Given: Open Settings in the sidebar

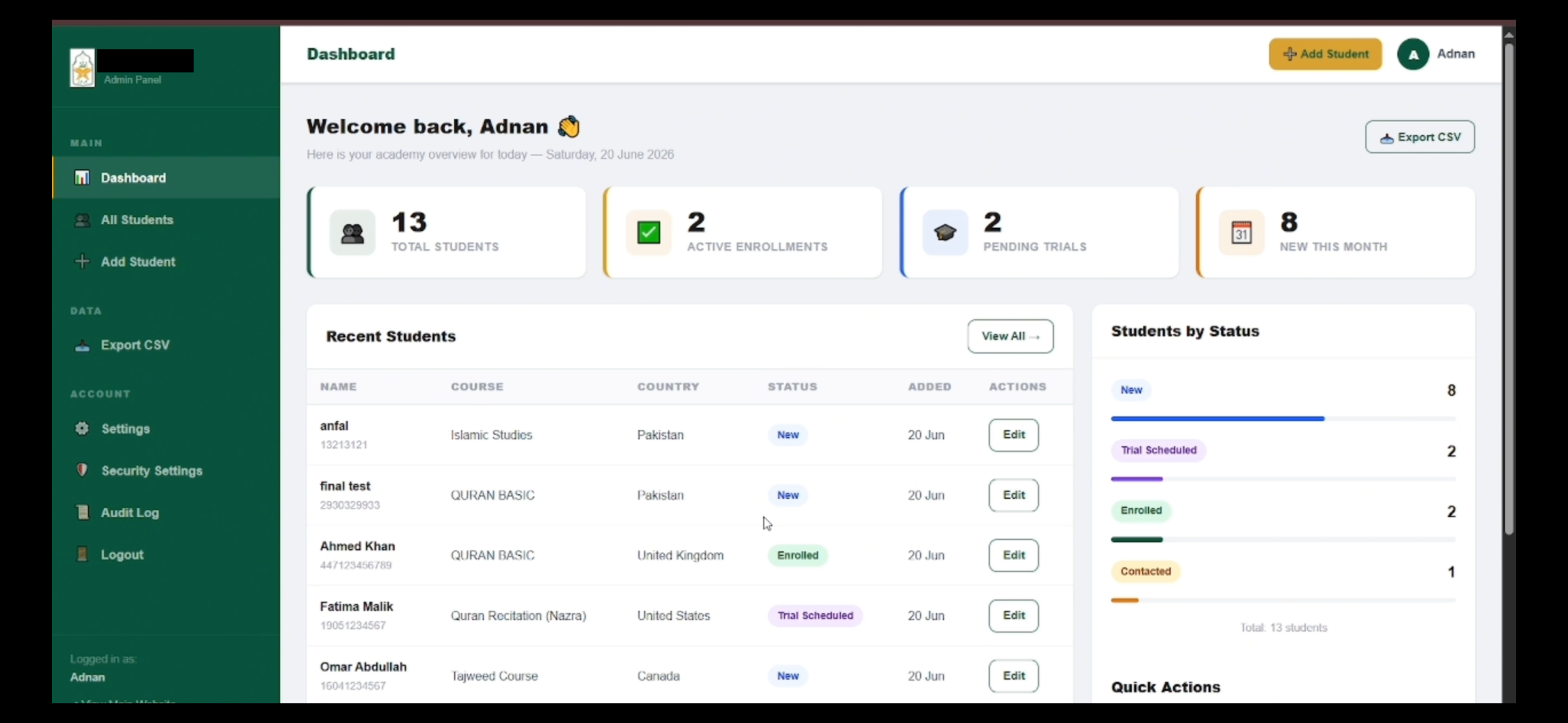Looking at the screenshot, I should click(166, 428).
